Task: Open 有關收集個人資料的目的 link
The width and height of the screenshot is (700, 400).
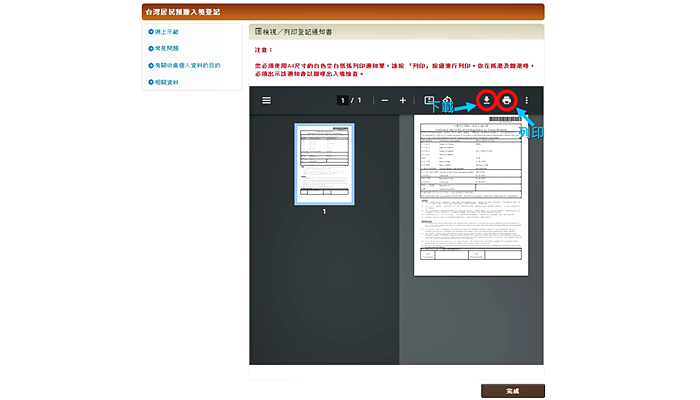Action: [x=186, y=65]
